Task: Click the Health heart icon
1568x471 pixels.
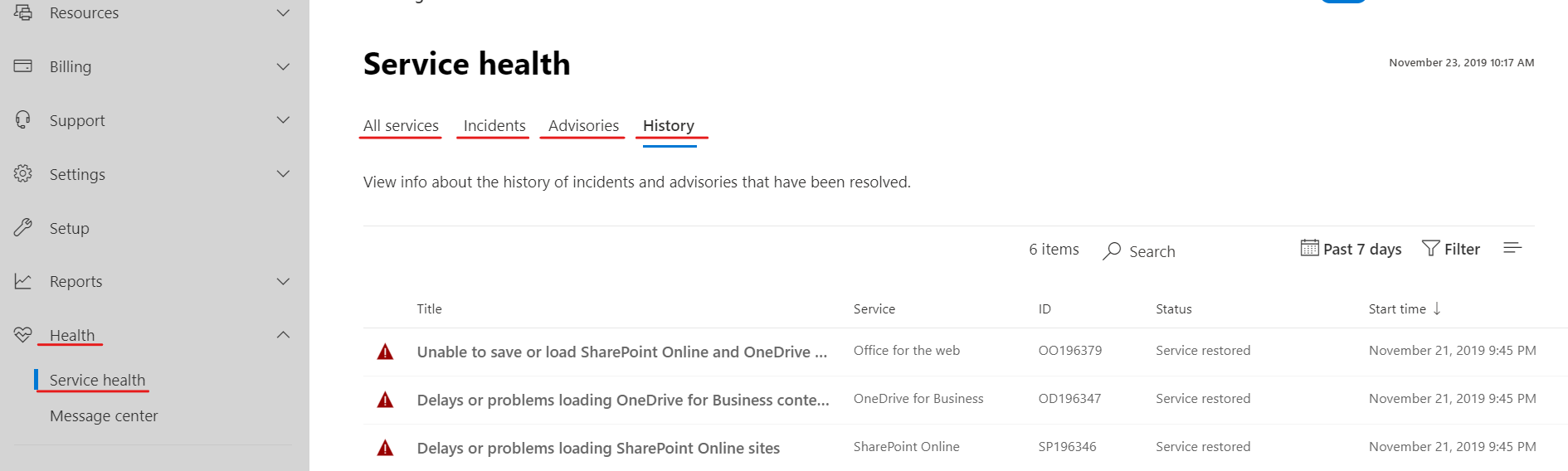Action: click(x=23, y=334)
